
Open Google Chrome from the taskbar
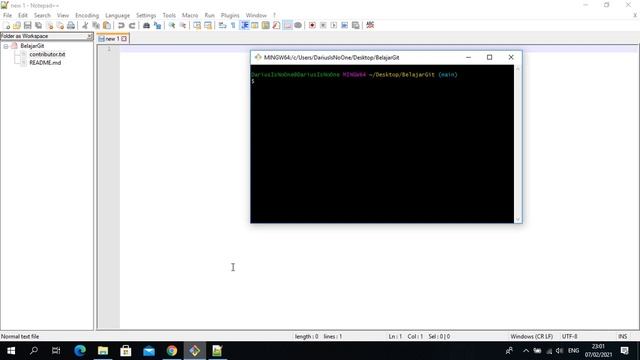click(x=172, y=351)
